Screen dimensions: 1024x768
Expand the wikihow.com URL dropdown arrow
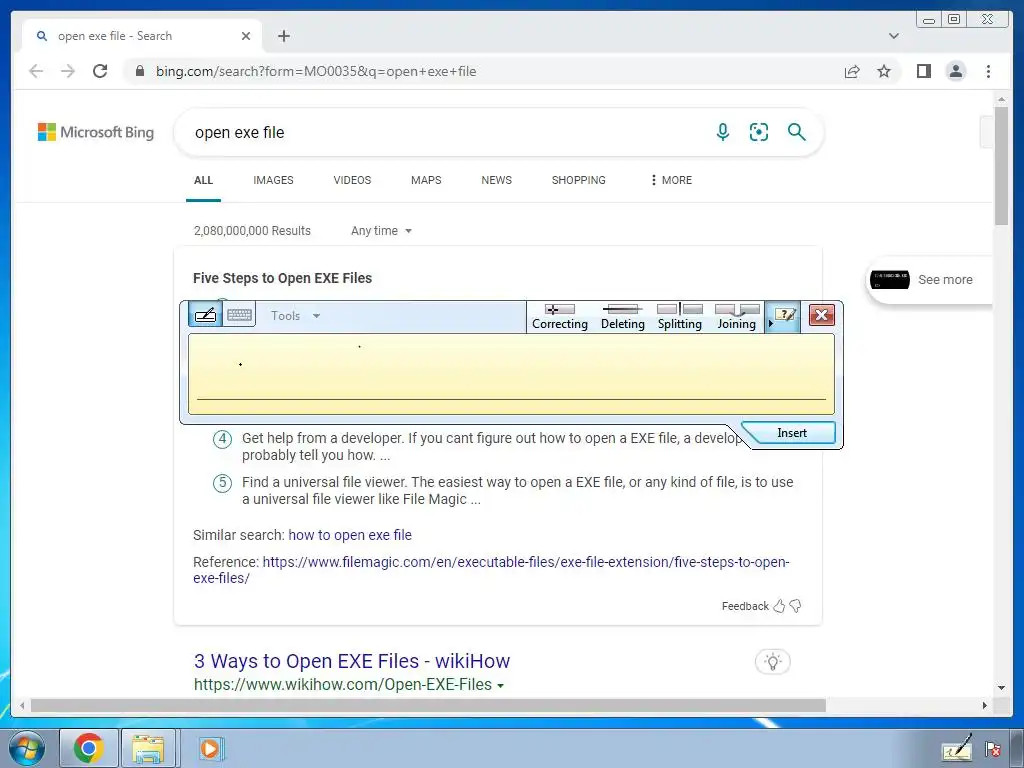pyautogui.click(x=501, y=686)
